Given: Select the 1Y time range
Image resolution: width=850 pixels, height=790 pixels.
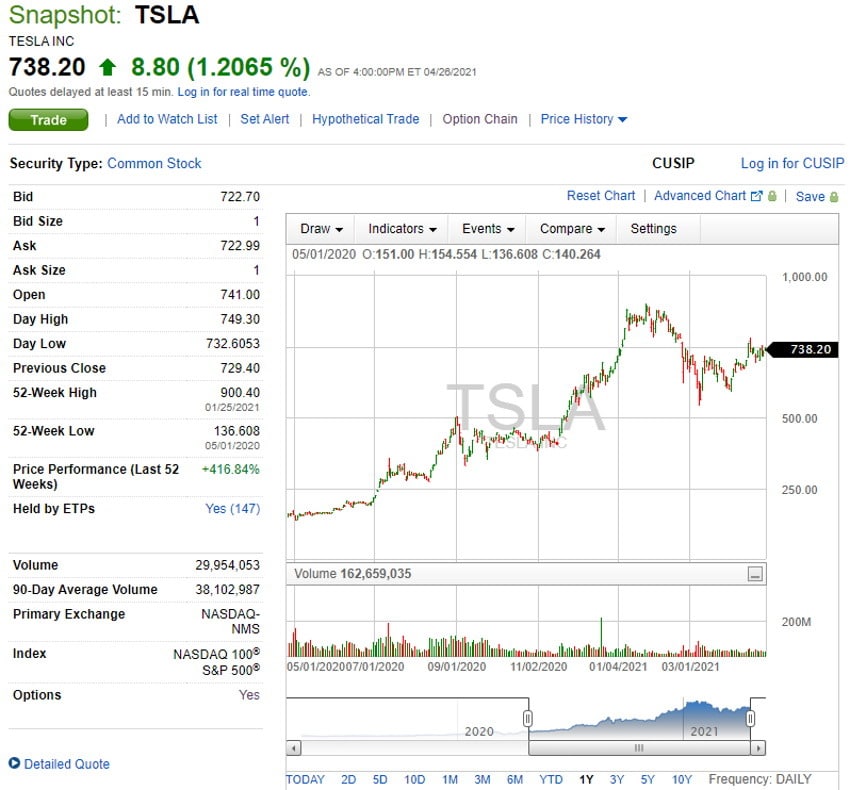Looking at the screenshot, I should [586, 779].
